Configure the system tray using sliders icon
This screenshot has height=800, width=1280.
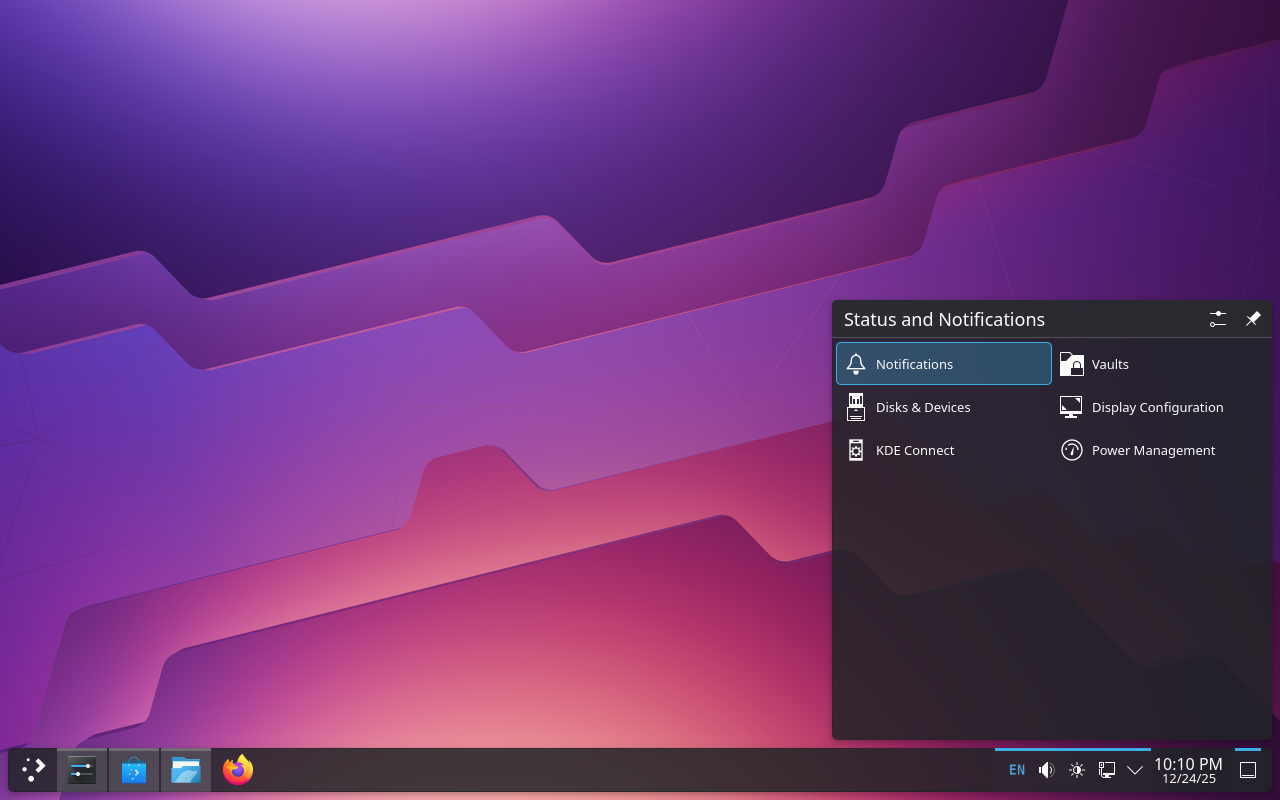pyautogui.click(x=1217, y=319)
